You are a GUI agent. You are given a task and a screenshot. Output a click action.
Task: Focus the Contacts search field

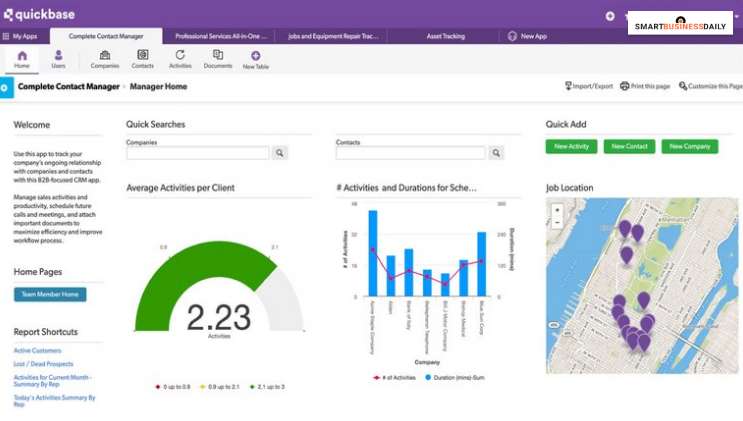coord(411,153)
